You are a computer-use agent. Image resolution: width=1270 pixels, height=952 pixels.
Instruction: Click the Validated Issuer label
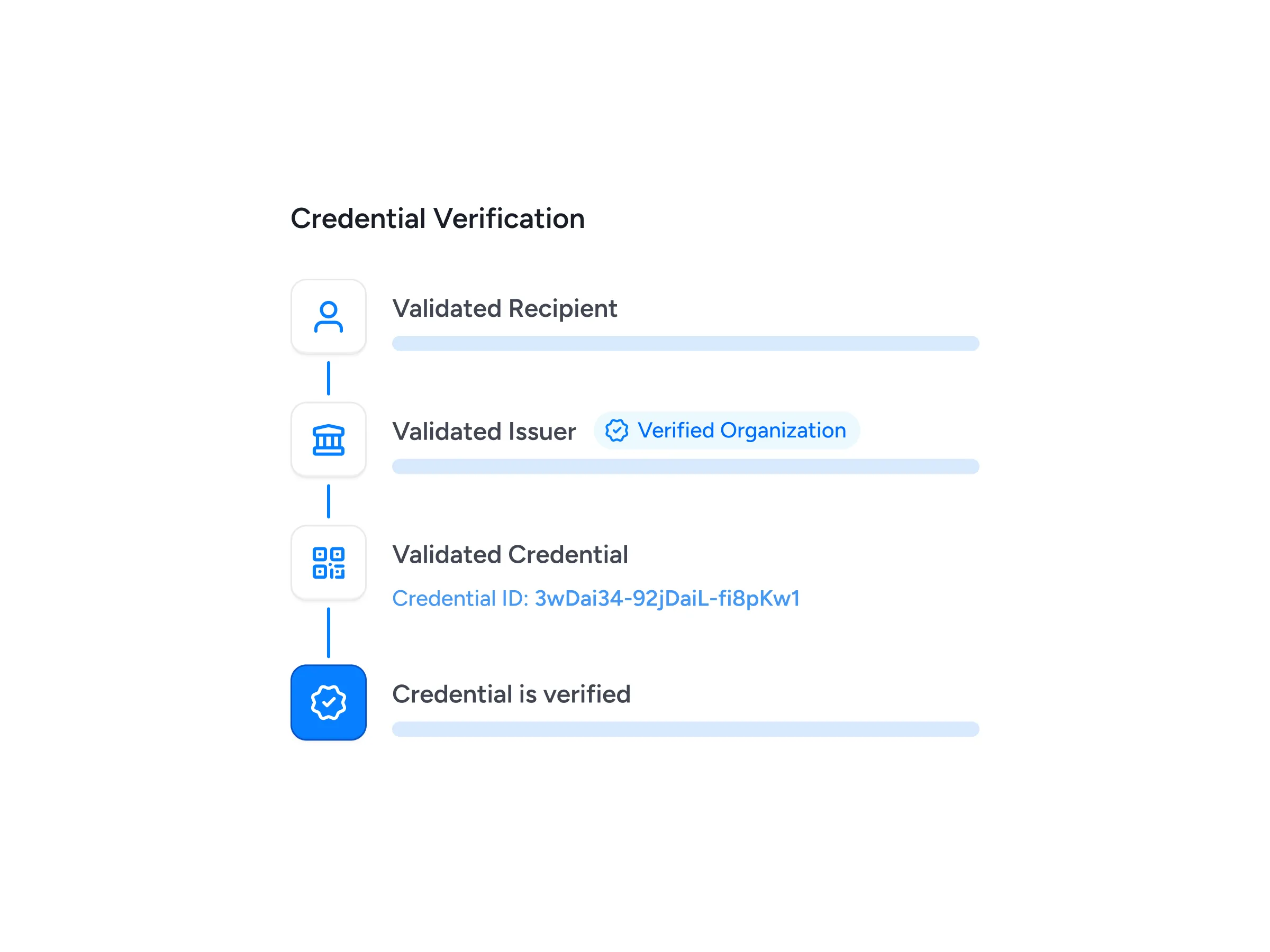tap(484, 432)
